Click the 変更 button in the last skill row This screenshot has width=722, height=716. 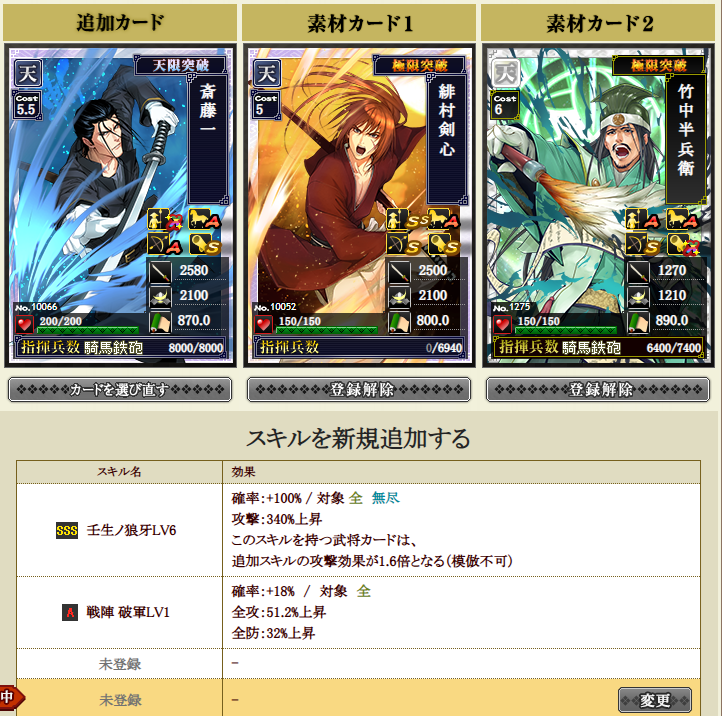(x=655, y=700)
